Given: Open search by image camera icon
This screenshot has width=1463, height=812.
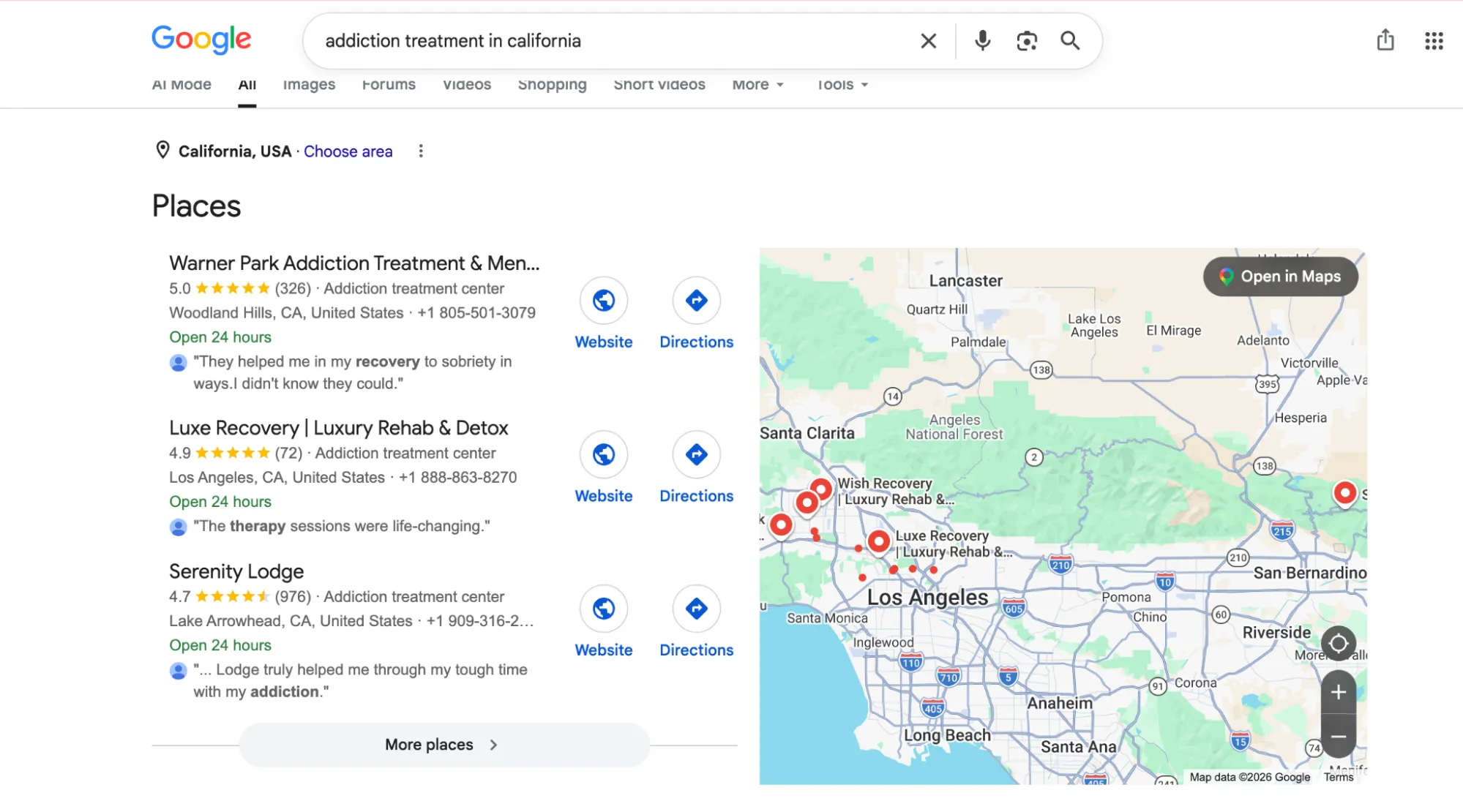Looking at the screenshot, I should click(1026, 41).
